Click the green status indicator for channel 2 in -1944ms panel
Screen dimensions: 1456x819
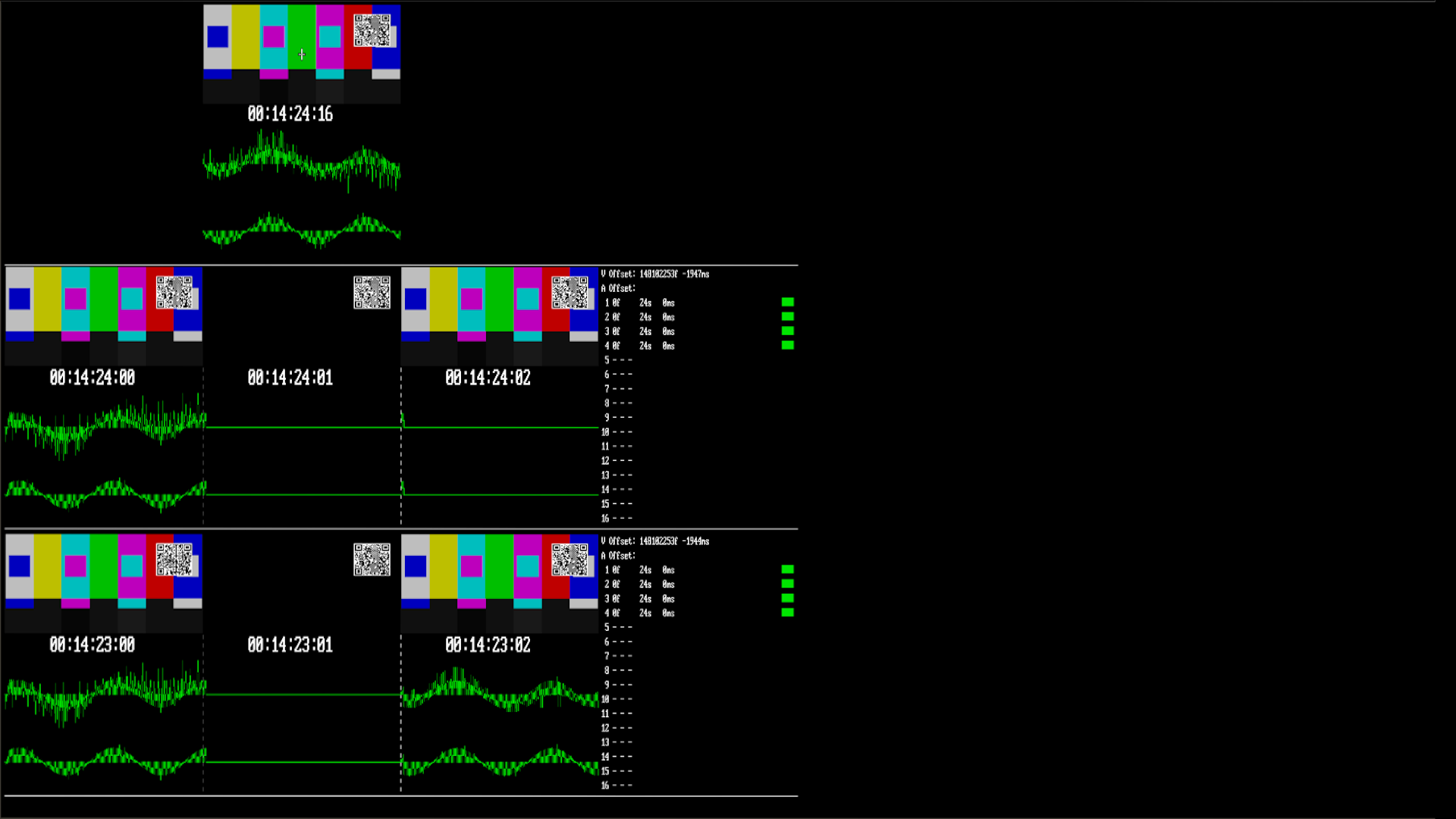point(788,584)
